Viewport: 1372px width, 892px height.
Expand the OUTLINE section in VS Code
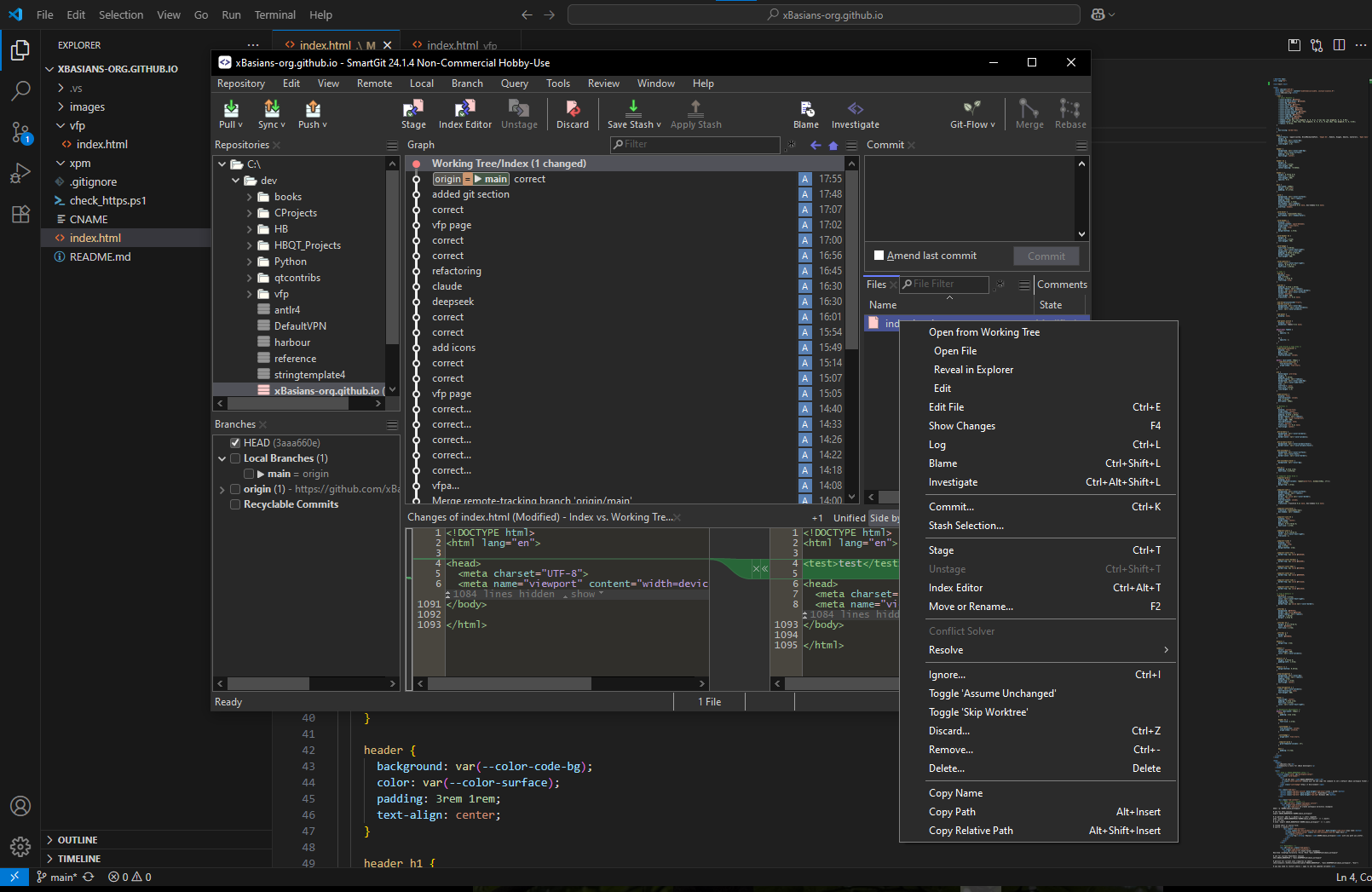point(49,840)
